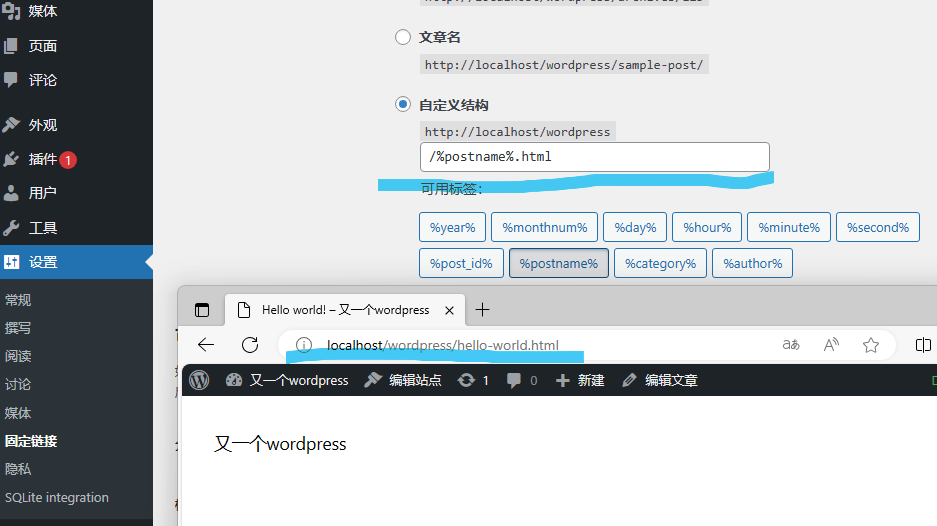Click the http://localhost/wordpress prefix text
The height and width of the screenshot is (526, 937).
518,132
